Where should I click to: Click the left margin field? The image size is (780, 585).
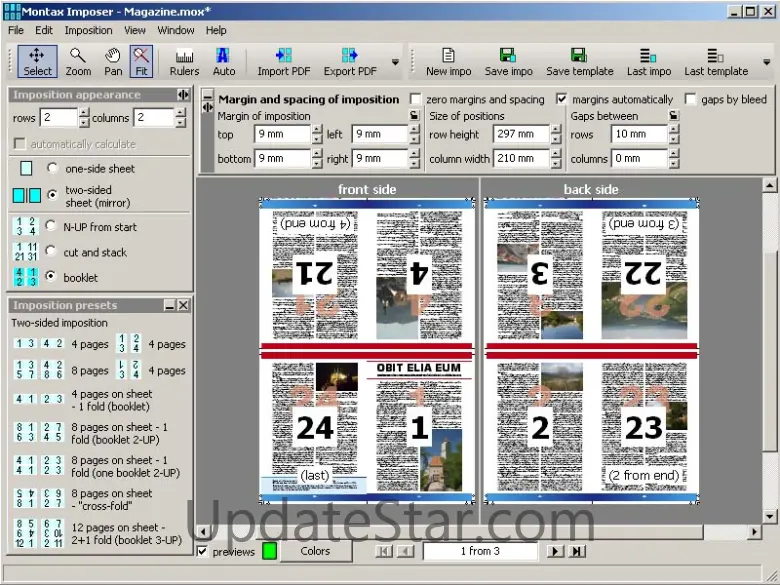pyautogui.click(x=380, y=134)
